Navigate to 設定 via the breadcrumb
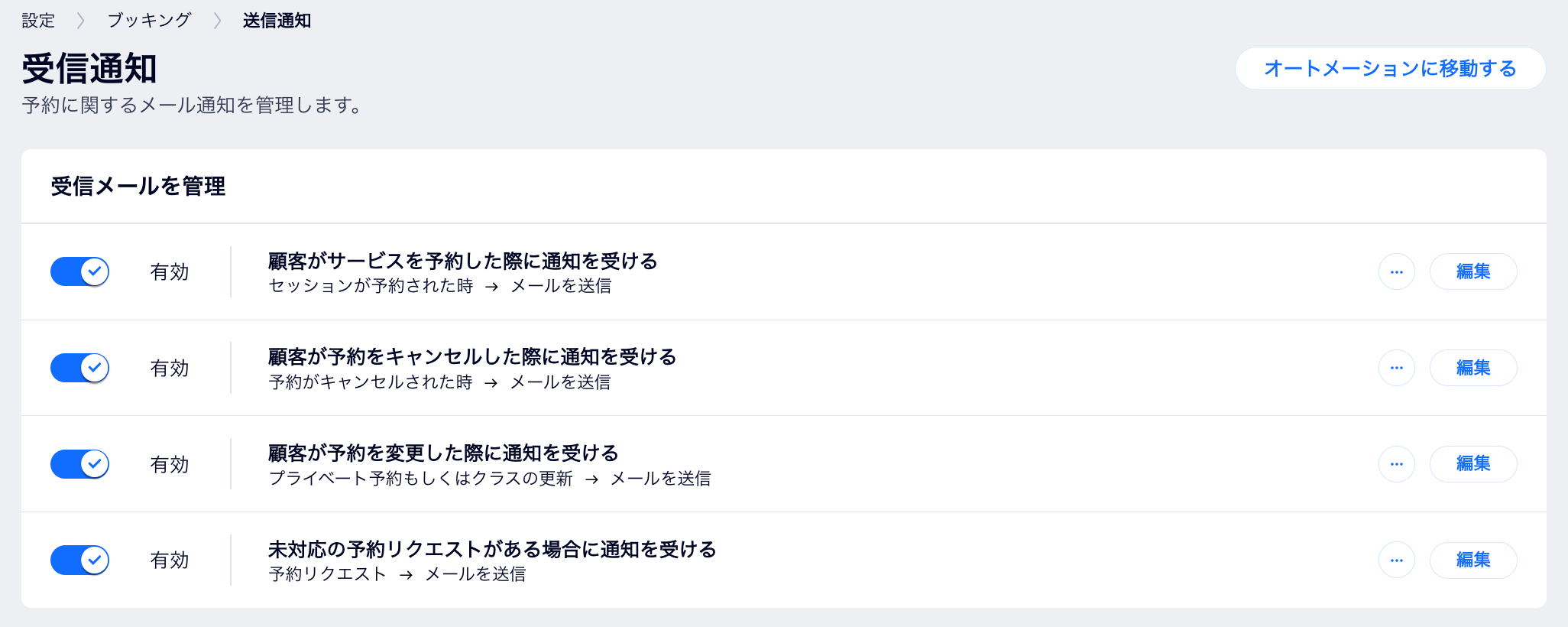The image size is (1568, 627). pyautogui.click(x=38, y=21)
